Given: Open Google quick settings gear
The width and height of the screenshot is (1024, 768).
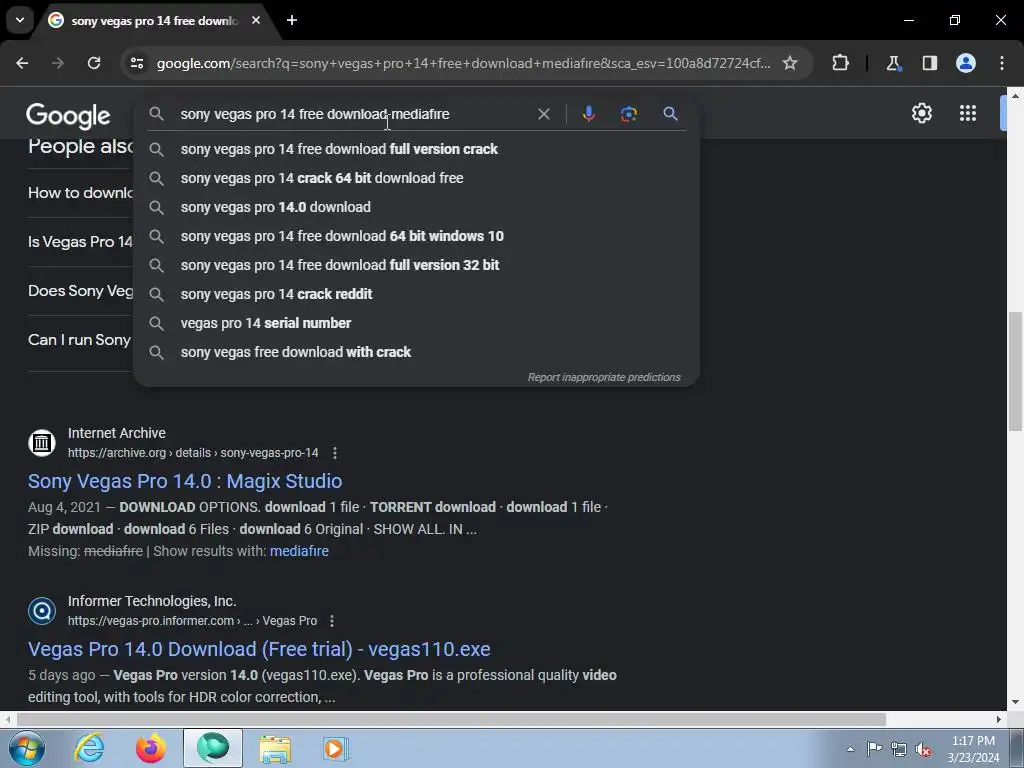Looking at the screenshot, I should point(921,114).
